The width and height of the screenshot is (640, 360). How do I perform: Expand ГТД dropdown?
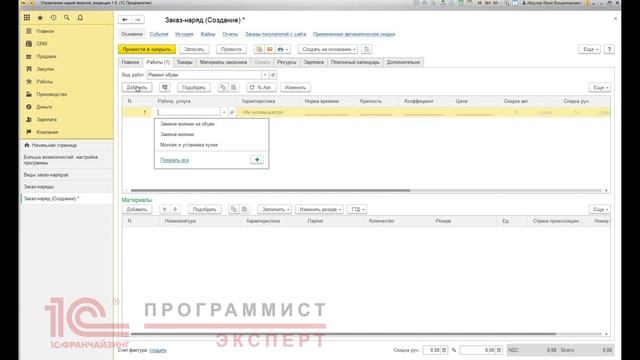[x=357, y=209]
